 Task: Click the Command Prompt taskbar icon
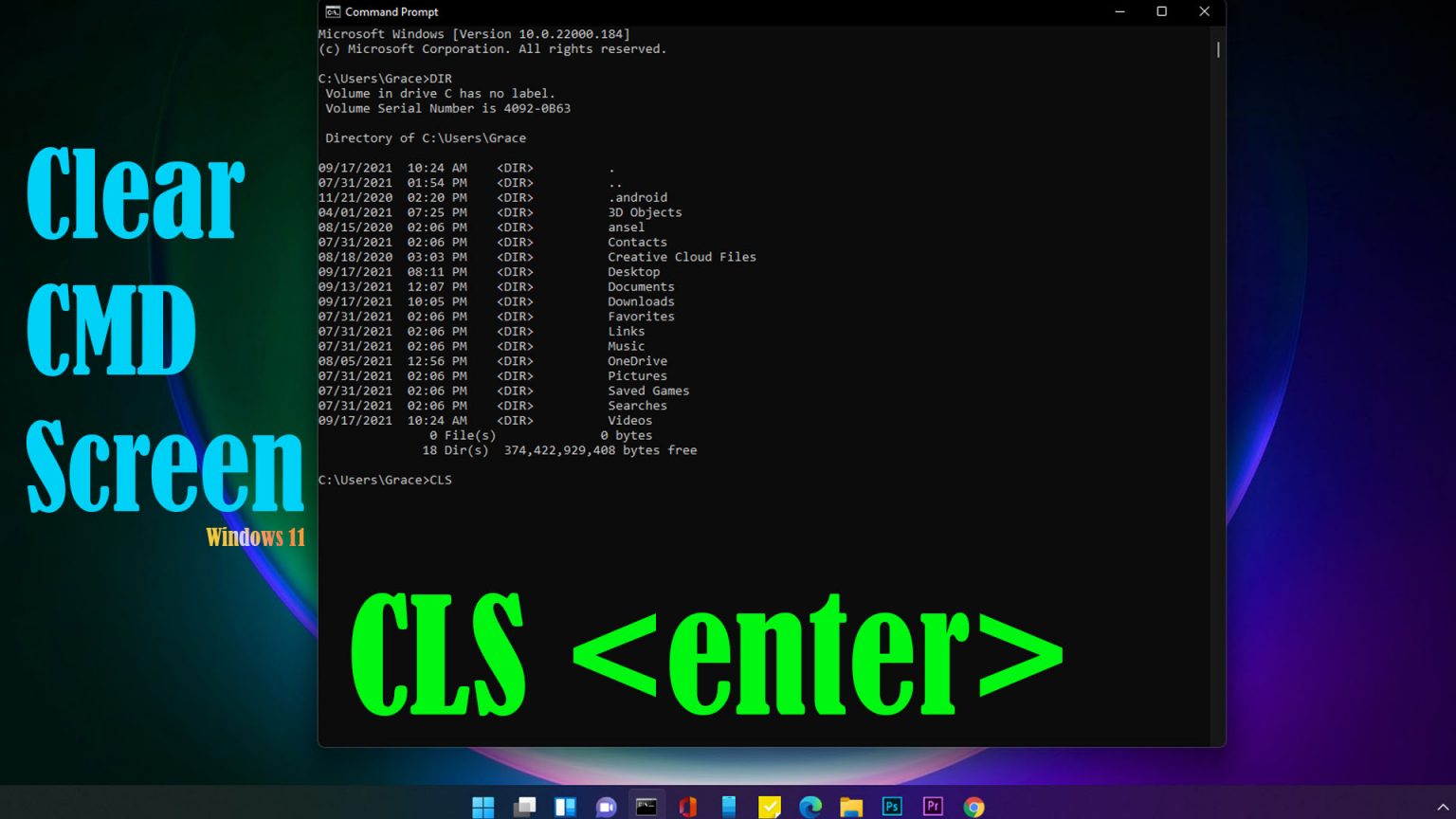[646, 807]
